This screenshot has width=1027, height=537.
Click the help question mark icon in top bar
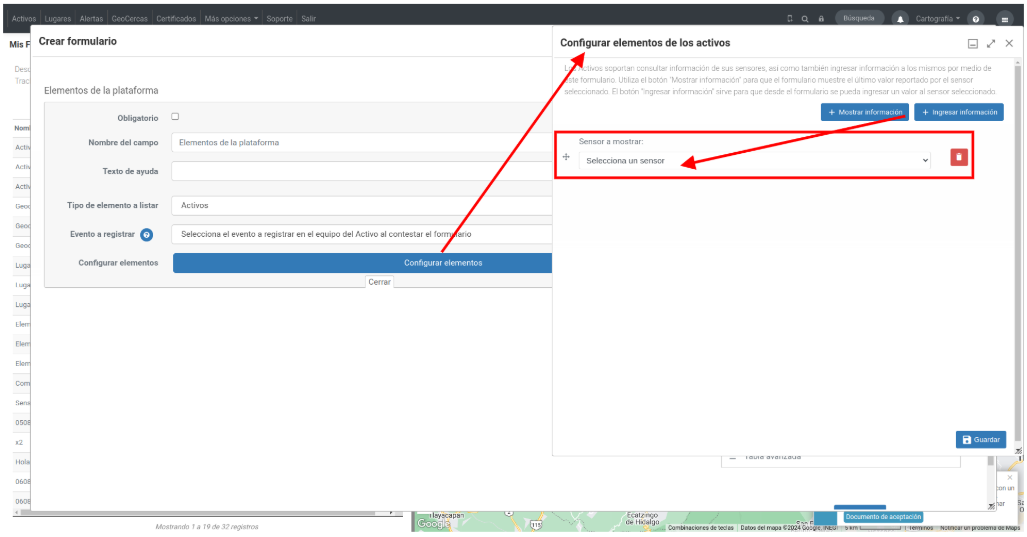tap(976, 19)
